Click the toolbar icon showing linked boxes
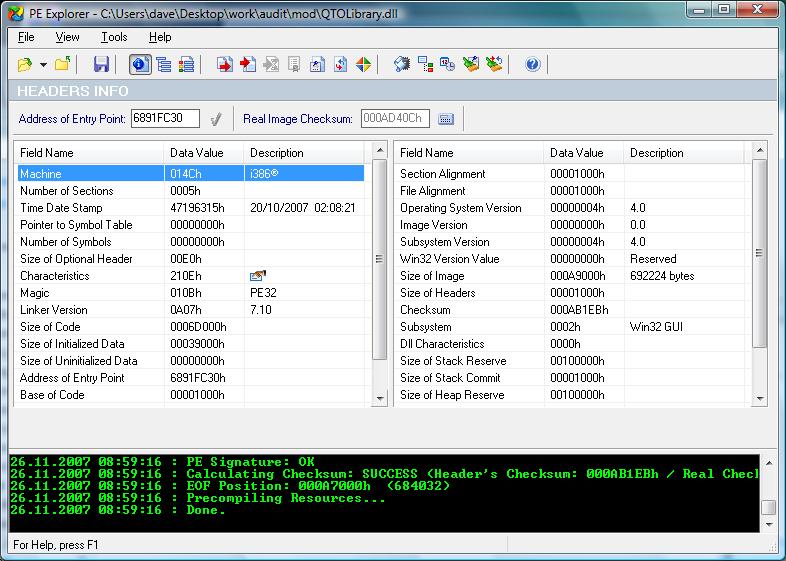Screen dimensions: 786x561 click(425, 64)
